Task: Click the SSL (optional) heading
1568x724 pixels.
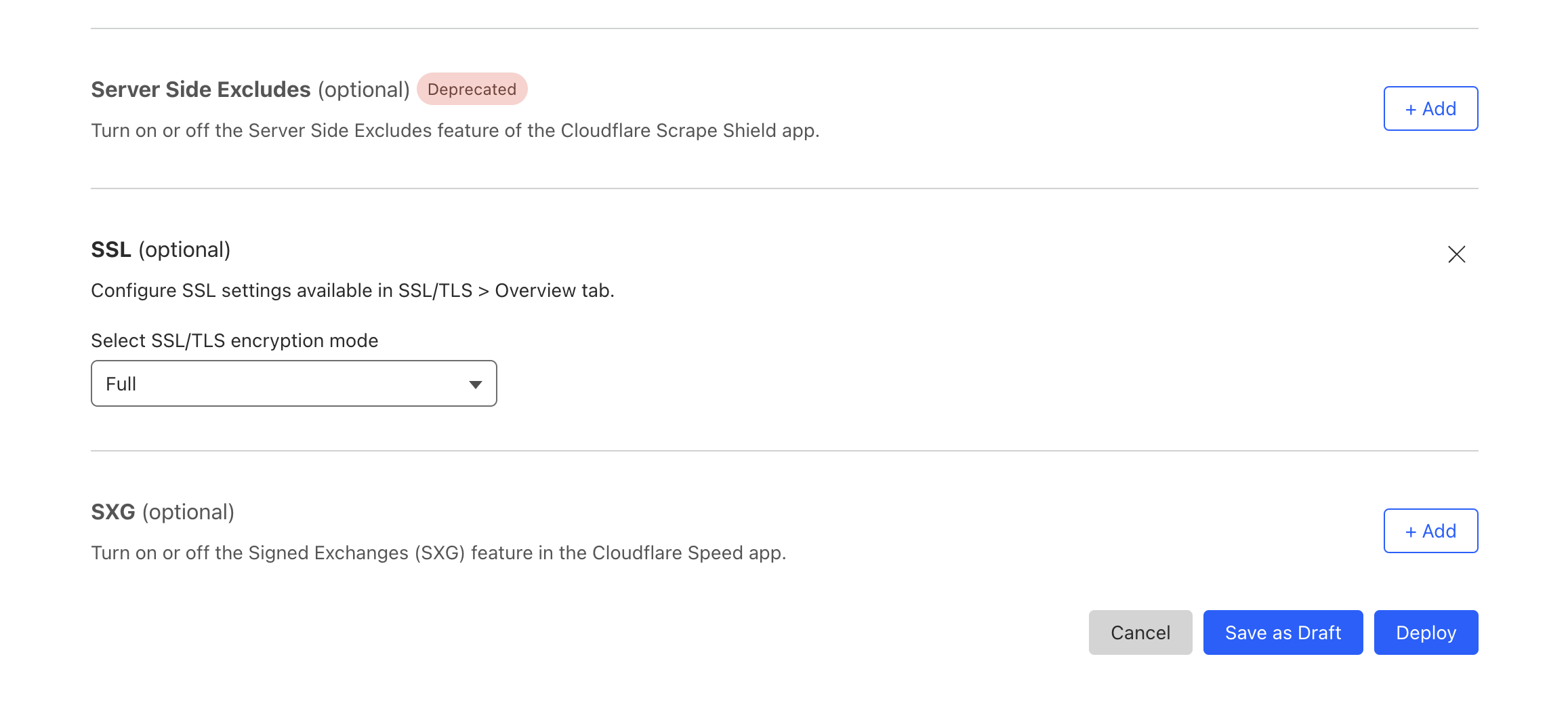Action: [161, 249]
